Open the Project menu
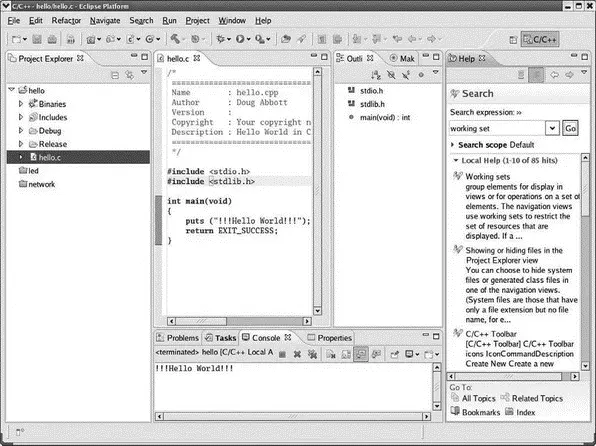Screen dimensions: 596x446 (x=197, y=21)
